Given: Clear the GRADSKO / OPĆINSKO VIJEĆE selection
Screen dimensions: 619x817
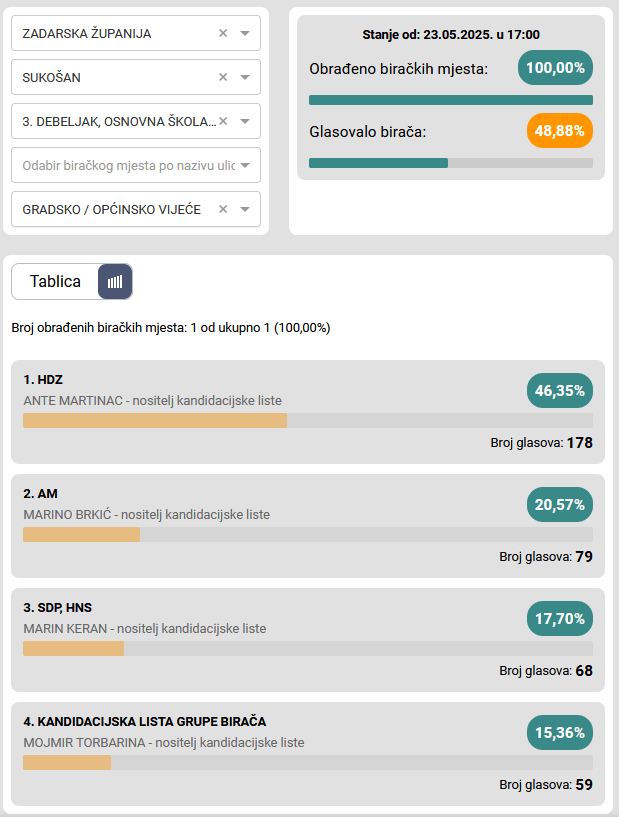Looking at the screenshot, I should pyautogui.click(x=223, y=209).
